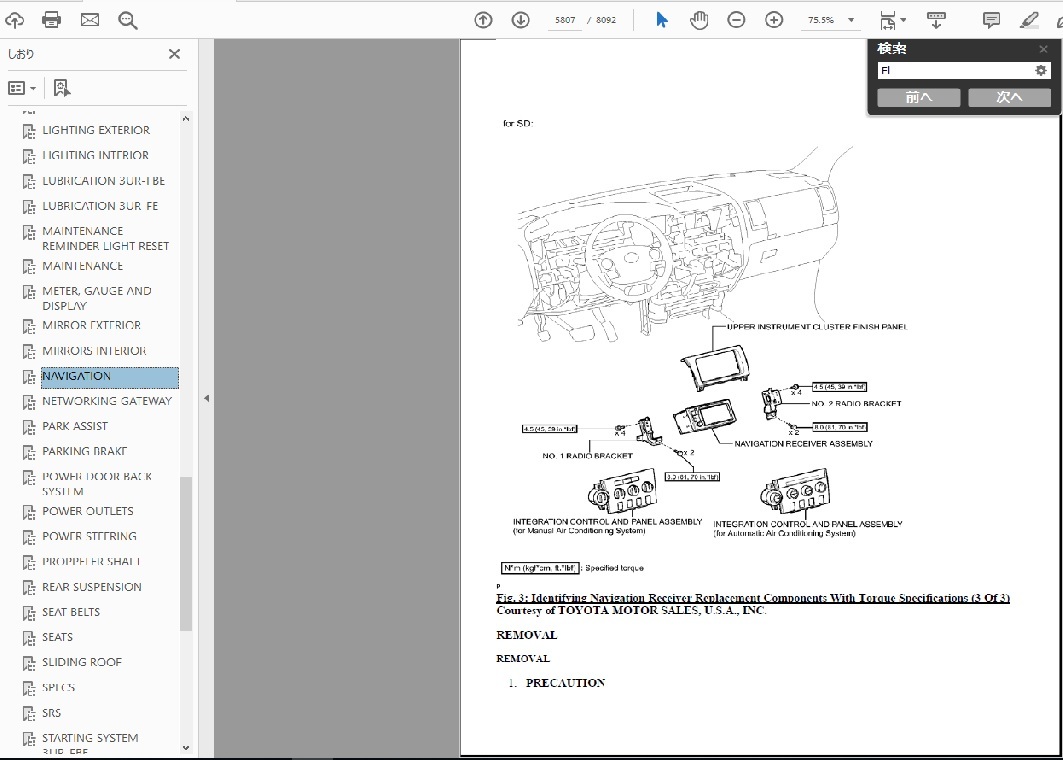The width and height of the screenshot is (1063, 760).
Task: Click the email envelope icon
Action: click(90, 20)
